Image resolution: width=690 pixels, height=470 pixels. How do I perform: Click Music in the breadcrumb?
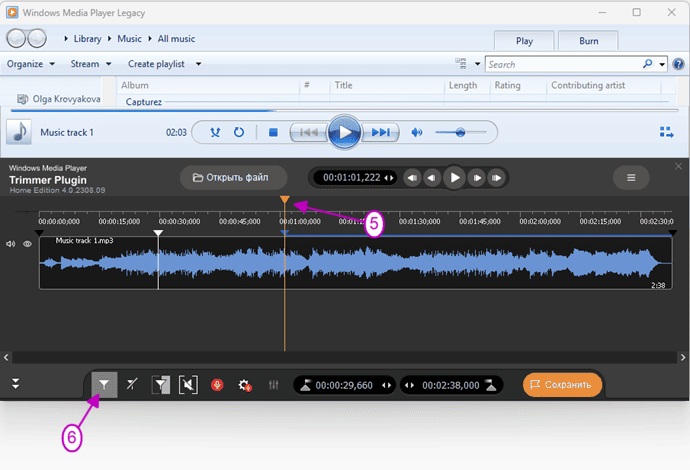coord(129,39)
